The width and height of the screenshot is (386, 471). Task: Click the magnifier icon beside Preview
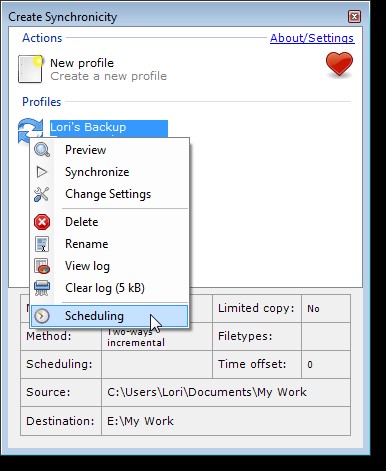(42, 150)
